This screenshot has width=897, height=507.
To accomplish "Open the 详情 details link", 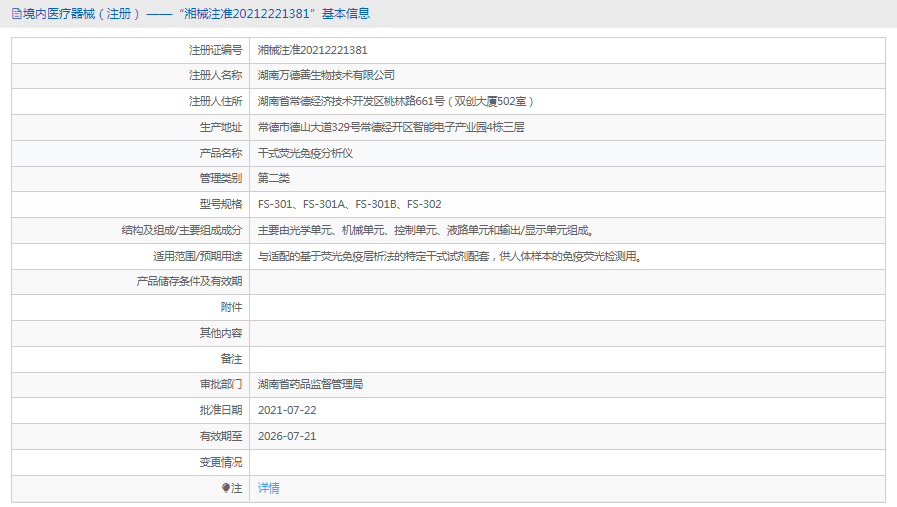I will (268, 488).
